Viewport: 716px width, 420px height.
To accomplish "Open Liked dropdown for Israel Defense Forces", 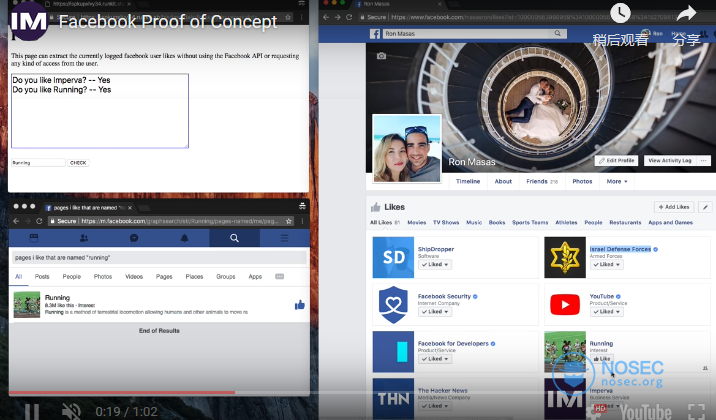I will coord(606,265).
